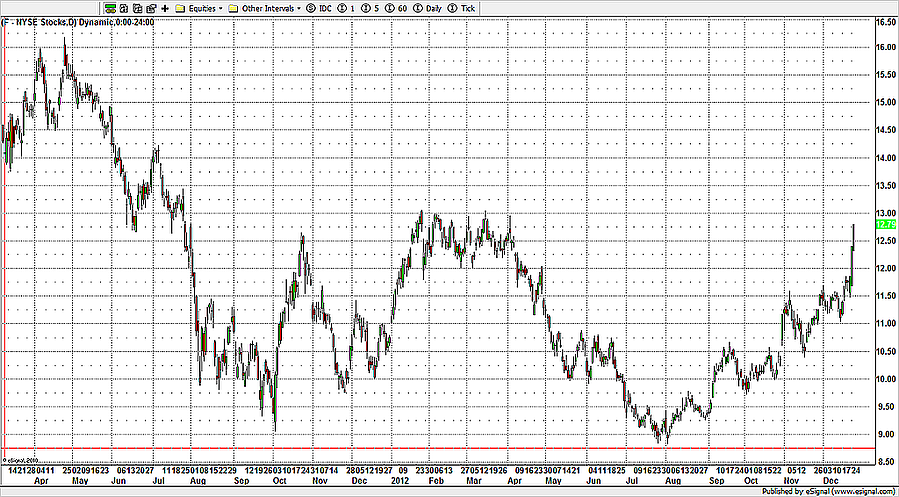Screen dimensions: 899x497
Task: Click the chart title F - NYSE Stocks
Action: 40,21
